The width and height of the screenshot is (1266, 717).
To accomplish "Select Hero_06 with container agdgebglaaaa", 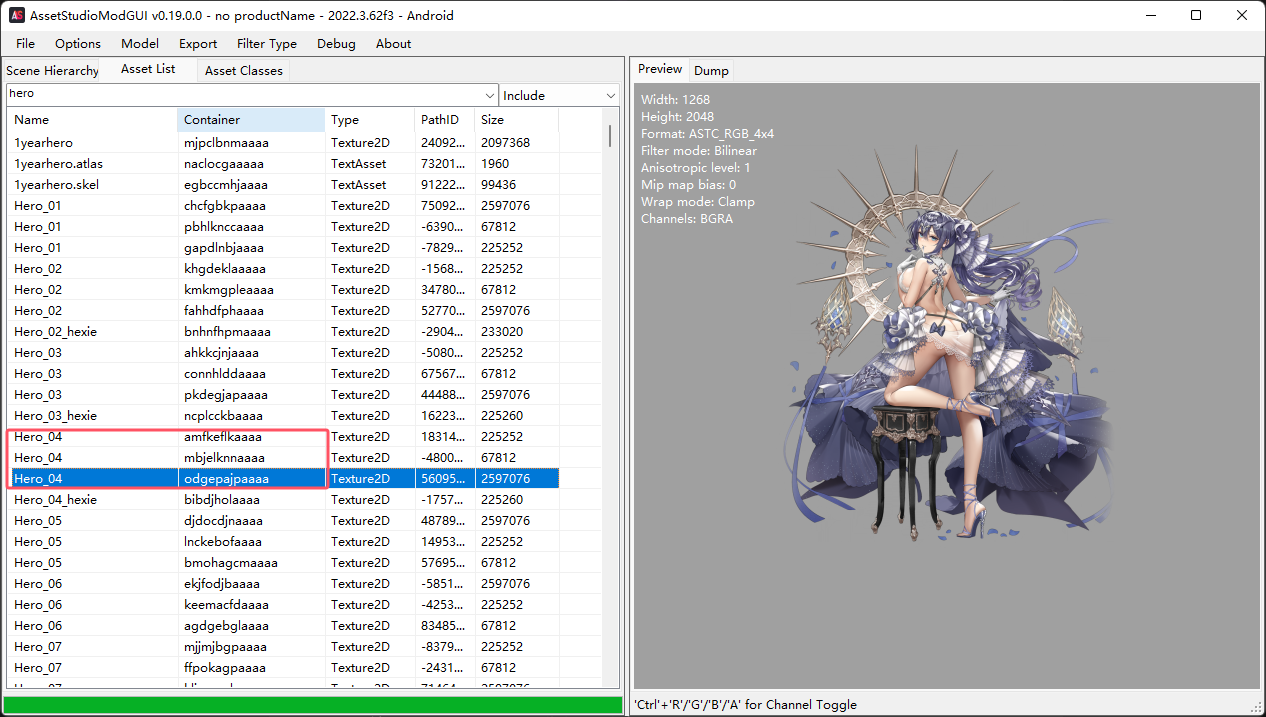I will coord(283,626).
